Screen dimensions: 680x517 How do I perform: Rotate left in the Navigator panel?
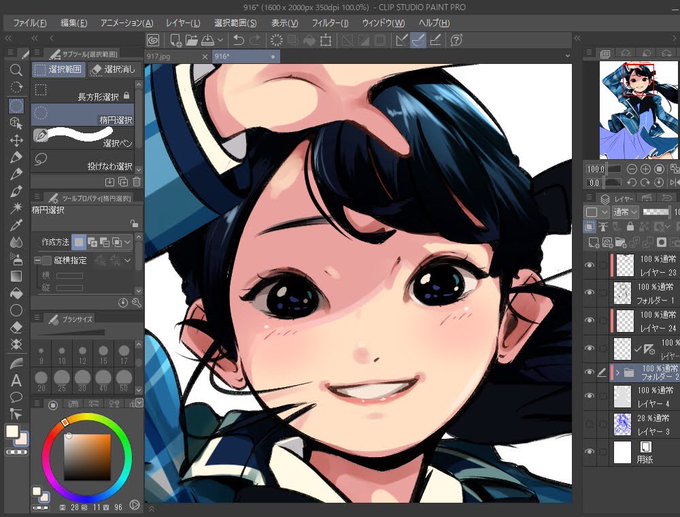coord(632,182)
